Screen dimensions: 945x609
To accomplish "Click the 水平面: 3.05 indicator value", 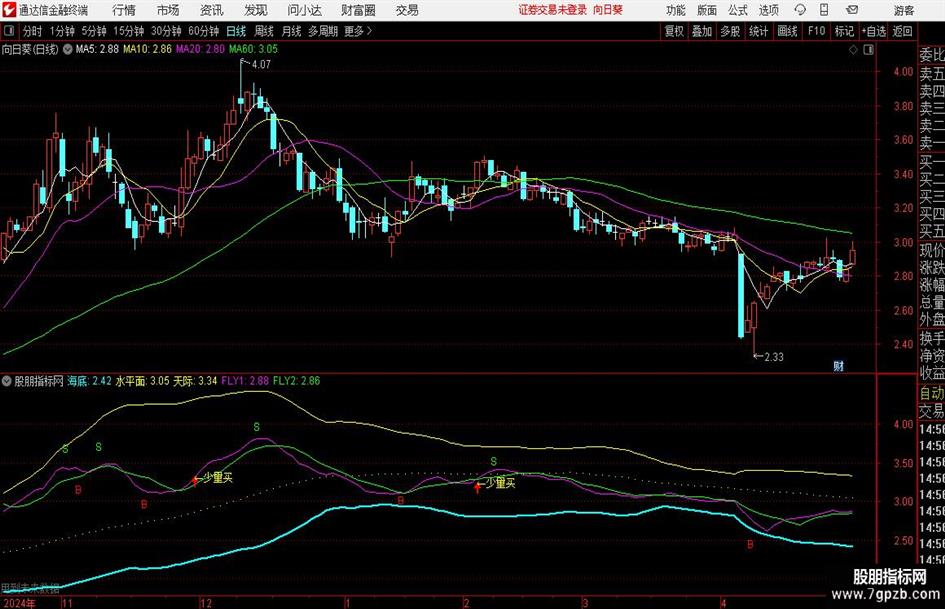I will point(142,381).
